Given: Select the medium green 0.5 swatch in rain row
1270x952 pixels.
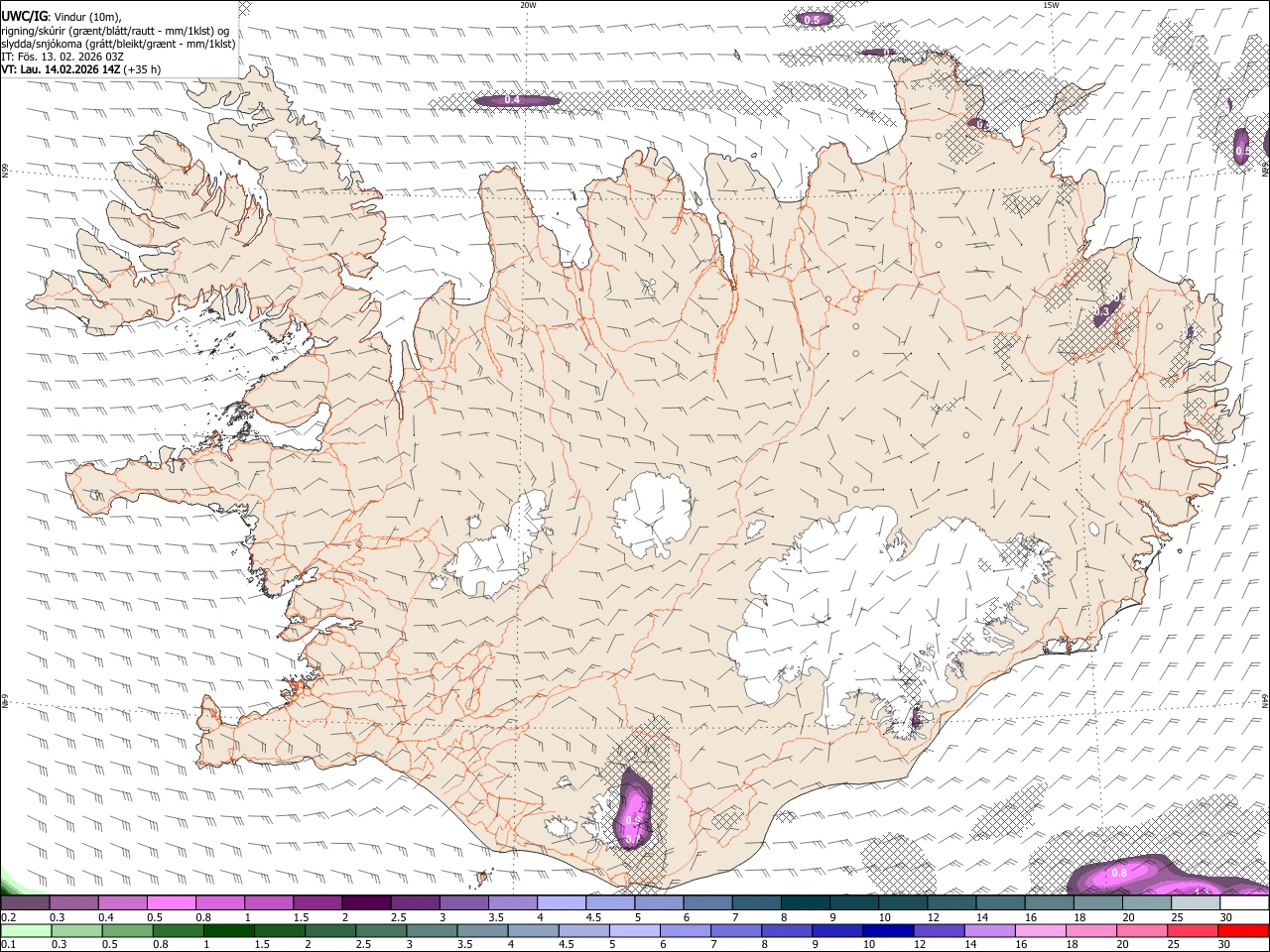Looking at the screenshot, I should click(x=128, y=930).
